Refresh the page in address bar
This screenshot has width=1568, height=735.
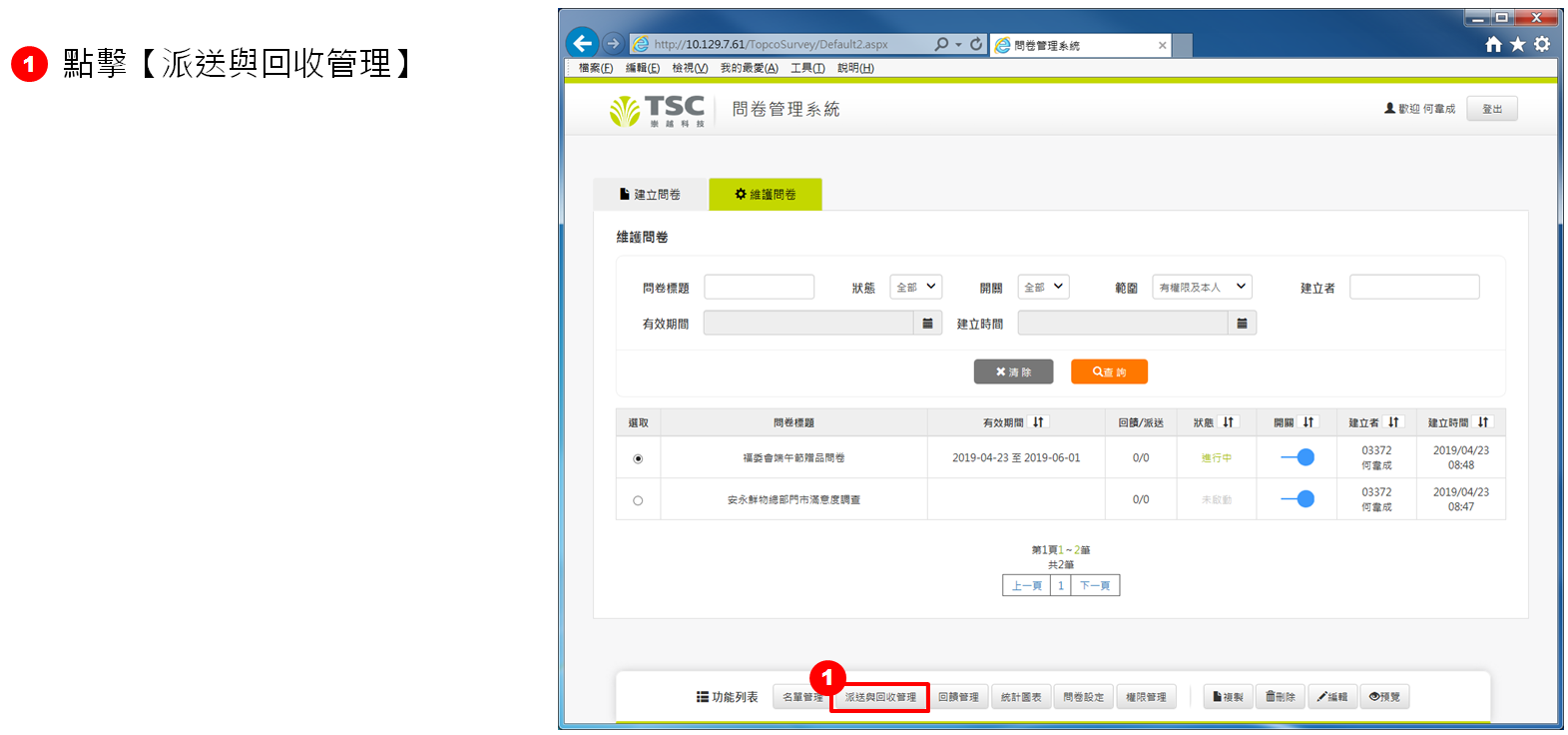976,44
